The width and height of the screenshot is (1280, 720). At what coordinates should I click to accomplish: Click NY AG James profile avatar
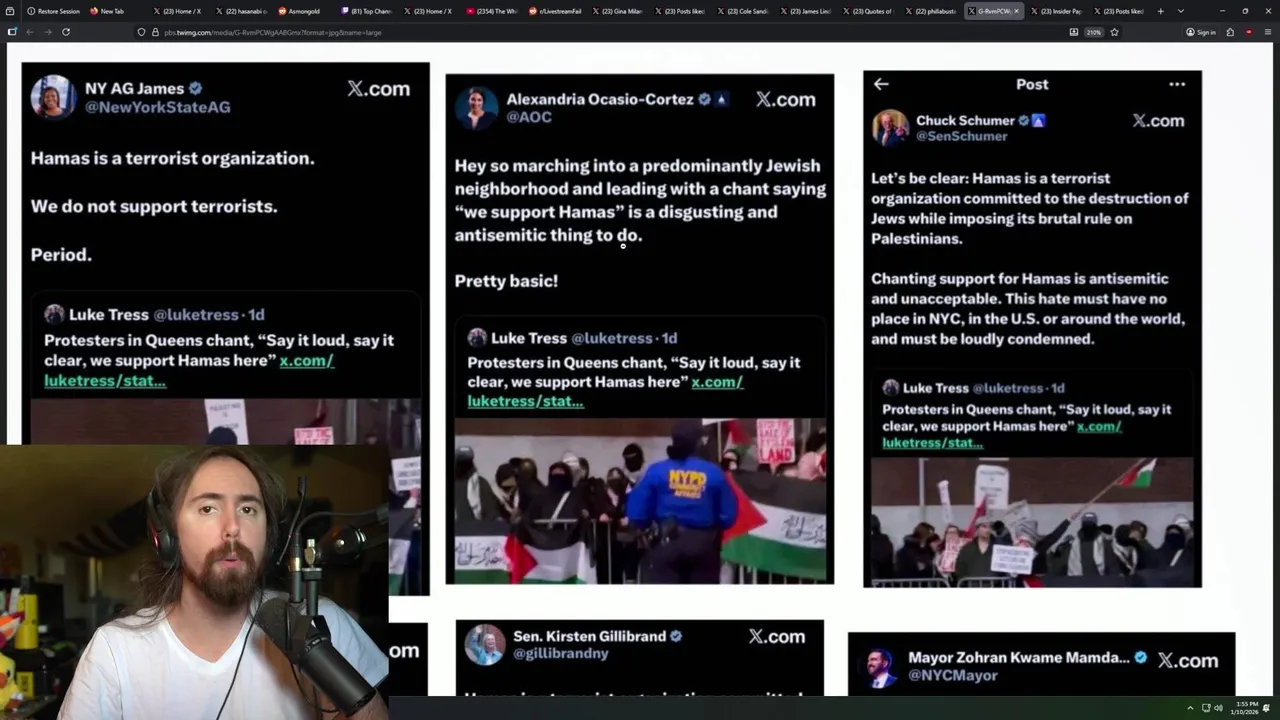click(52, 97)
